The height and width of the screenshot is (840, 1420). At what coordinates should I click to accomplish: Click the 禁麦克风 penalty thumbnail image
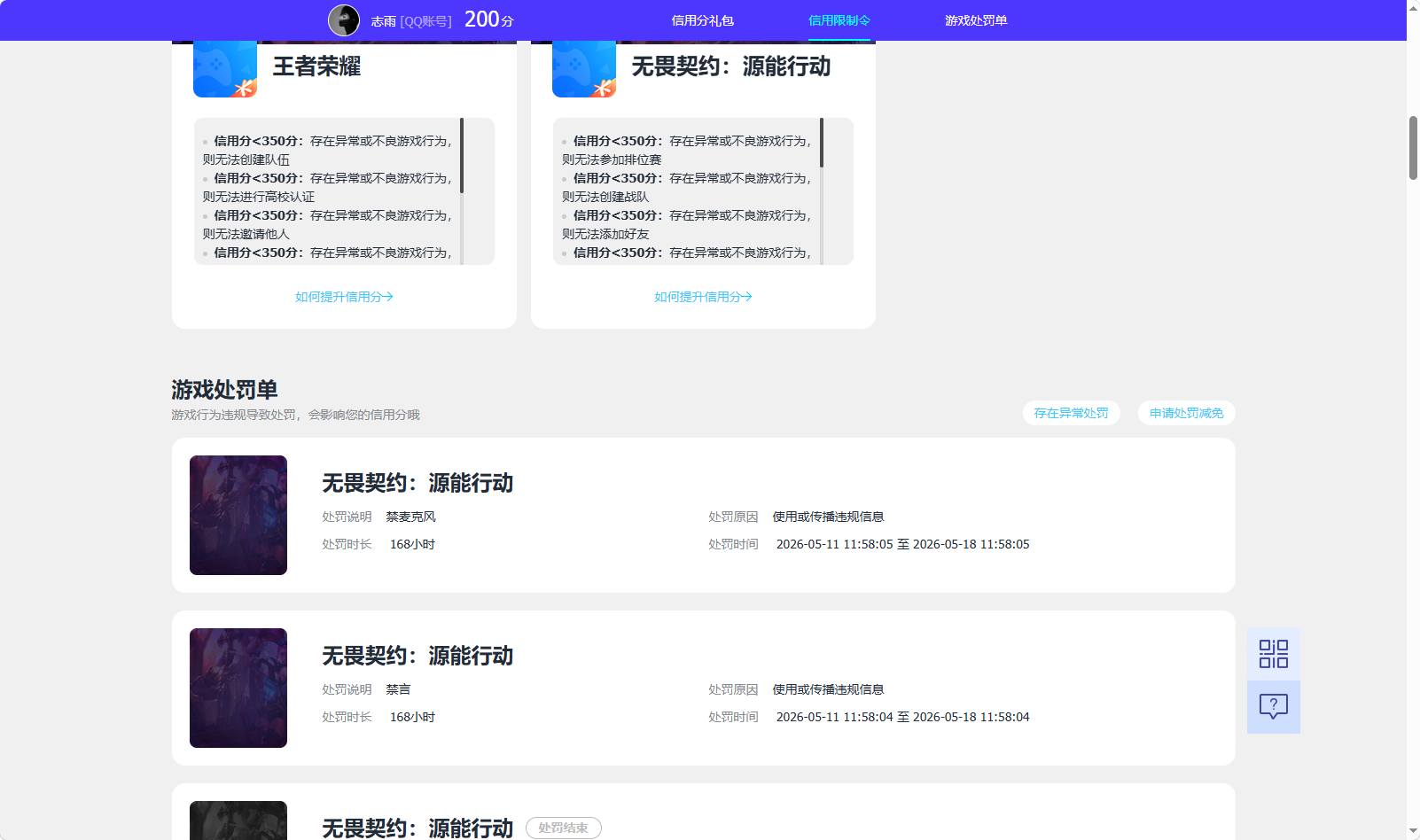pos(238,515)
